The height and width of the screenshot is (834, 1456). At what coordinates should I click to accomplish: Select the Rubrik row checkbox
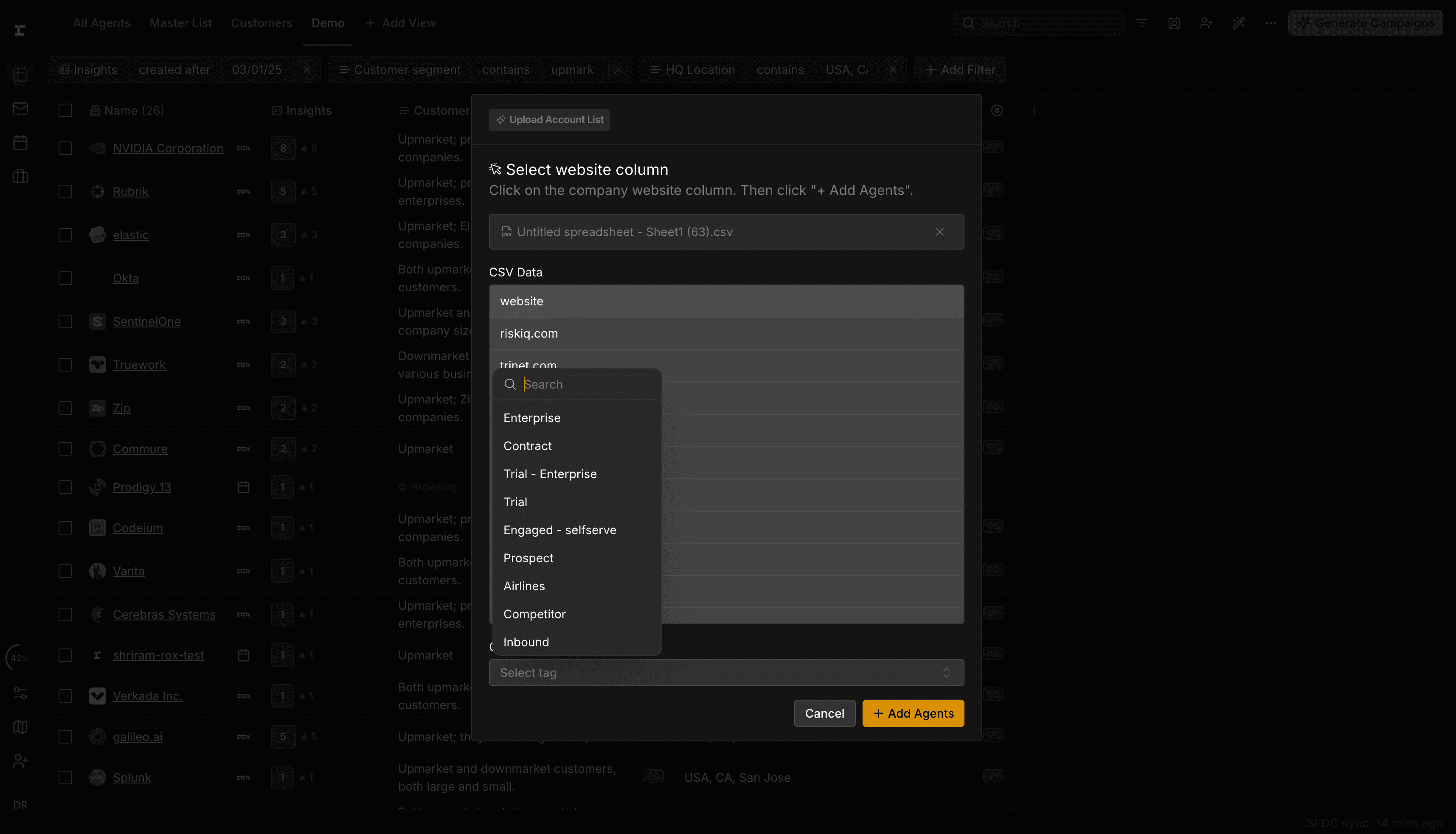coord(65,192)
